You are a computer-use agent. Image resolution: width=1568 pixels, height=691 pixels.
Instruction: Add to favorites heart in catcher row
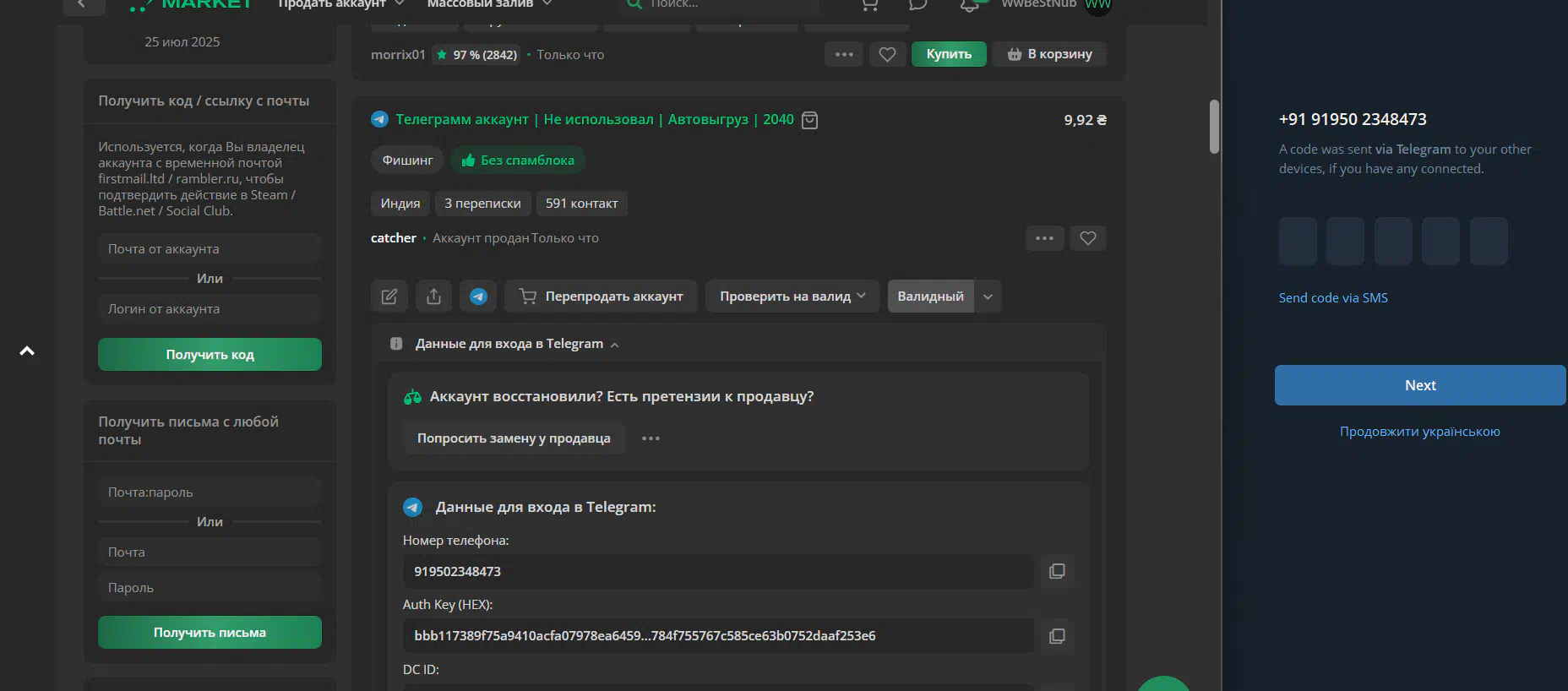click(1088, 238)
